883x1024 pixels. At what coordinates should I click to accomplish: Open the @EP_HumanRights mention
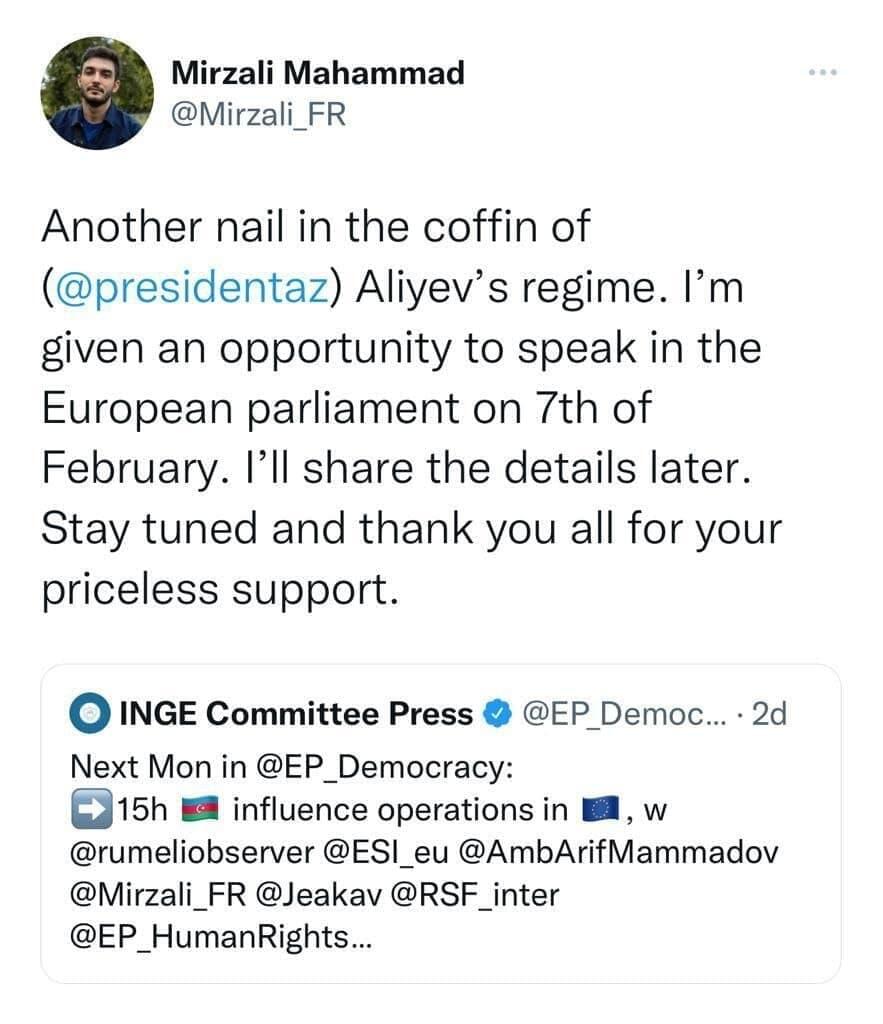point(221,937)
